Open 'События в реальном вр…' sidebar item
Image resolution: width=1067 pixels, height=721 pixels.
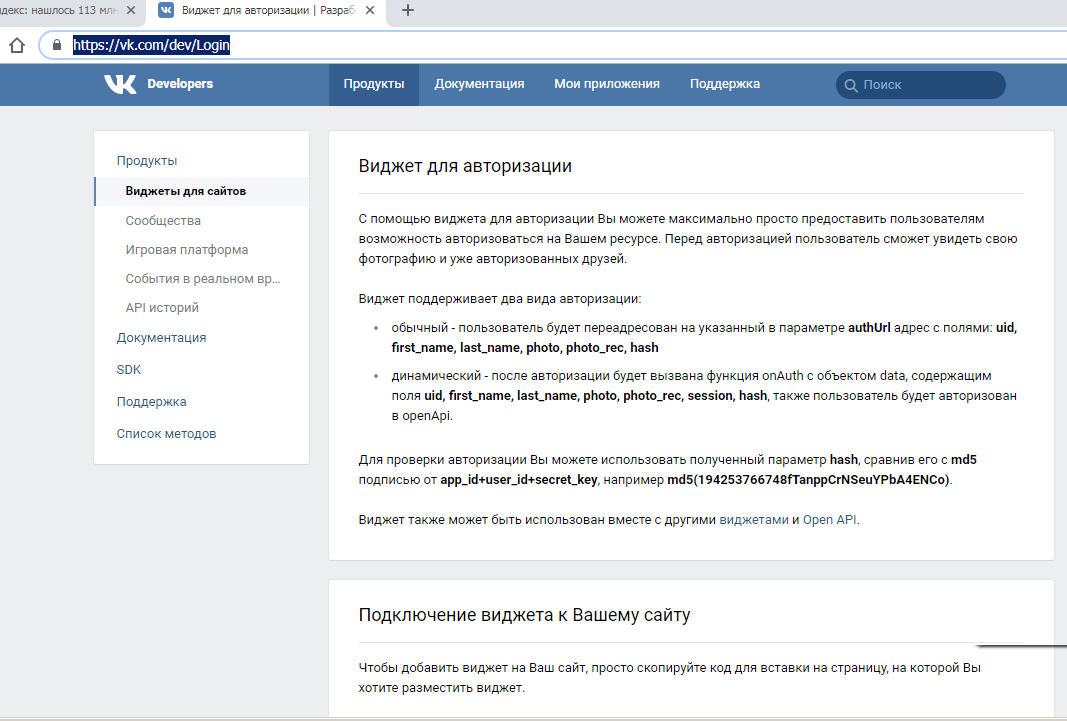(x=201, y=279)
